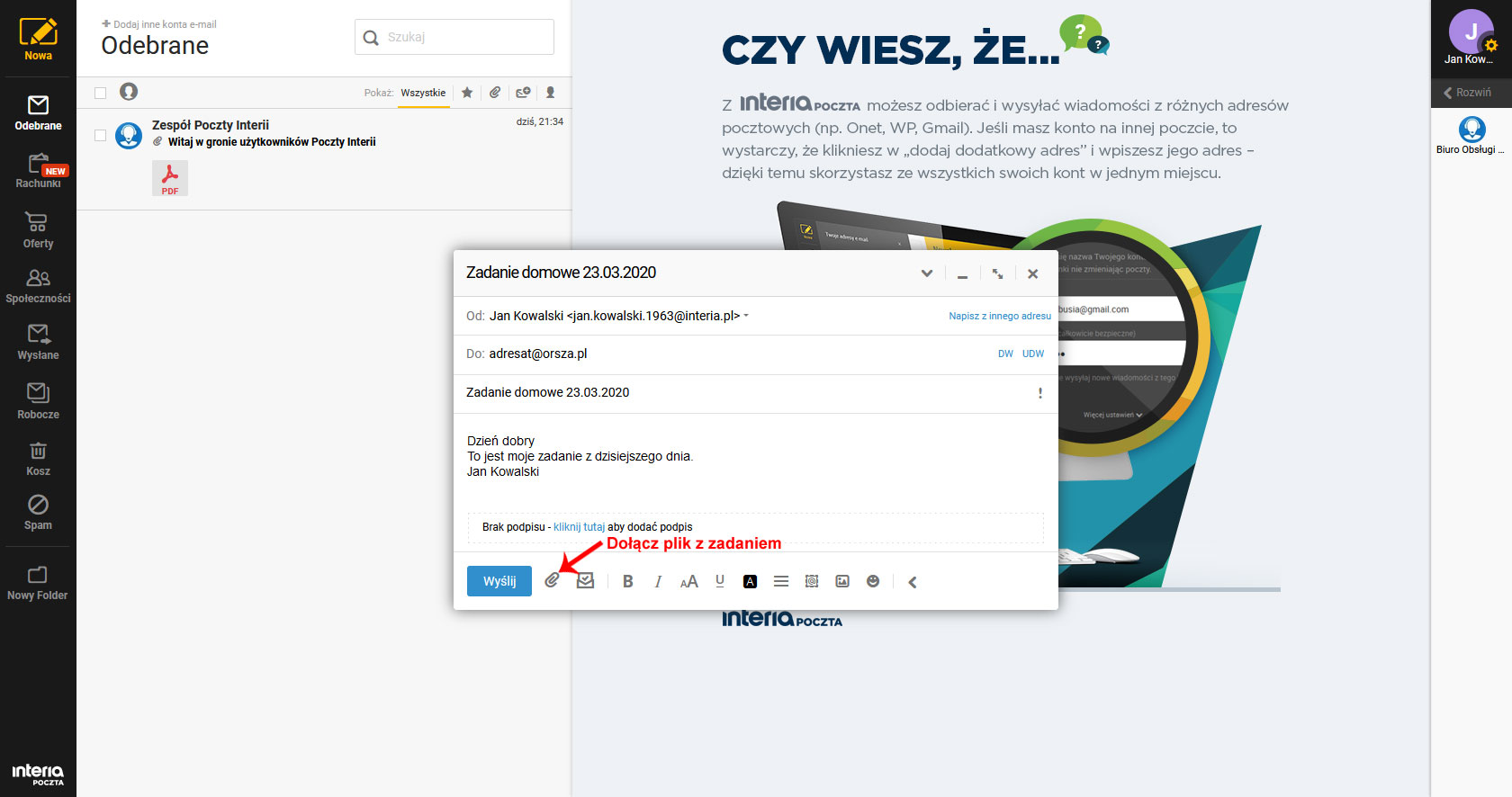Click Dodaj inne konta e-mail link
This screenshot has height=797, width=1512.
point(159,24)
